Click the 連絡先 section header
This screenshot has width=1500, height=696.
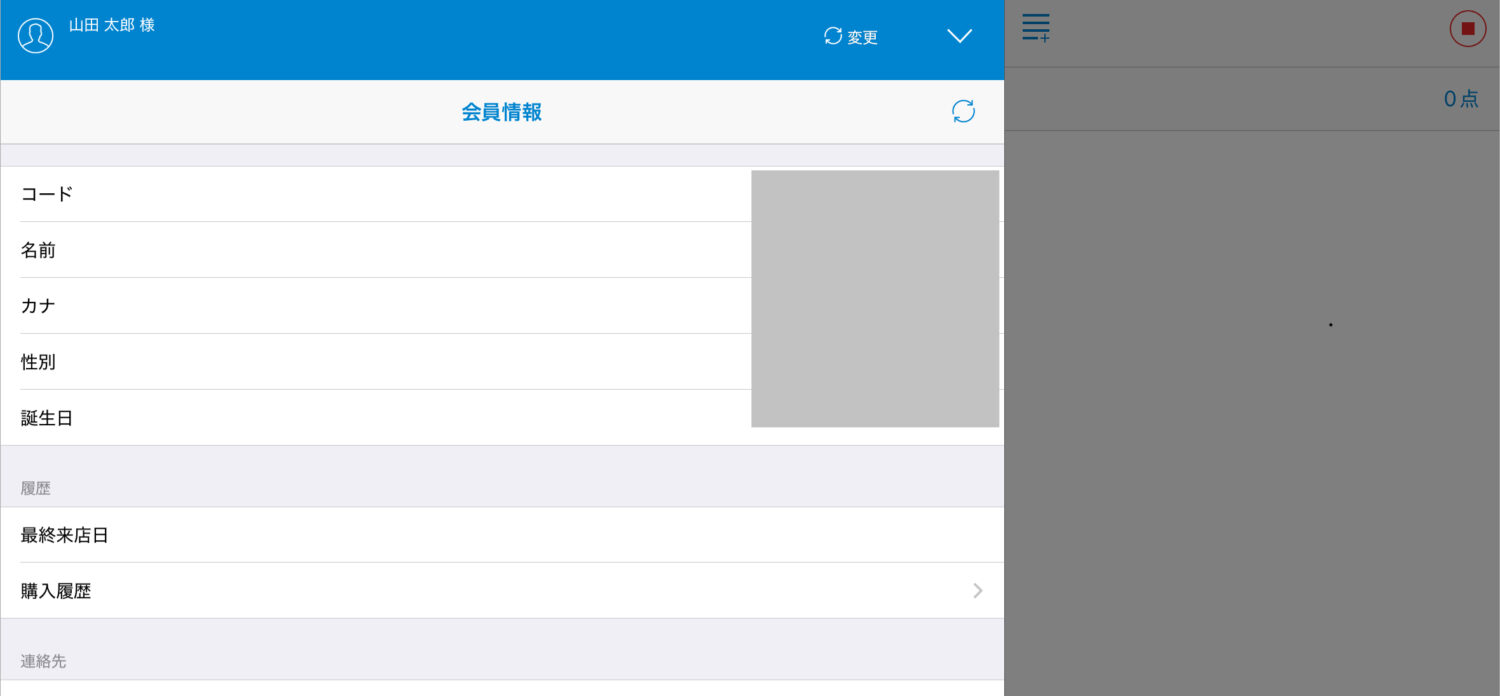coord(43,661)
